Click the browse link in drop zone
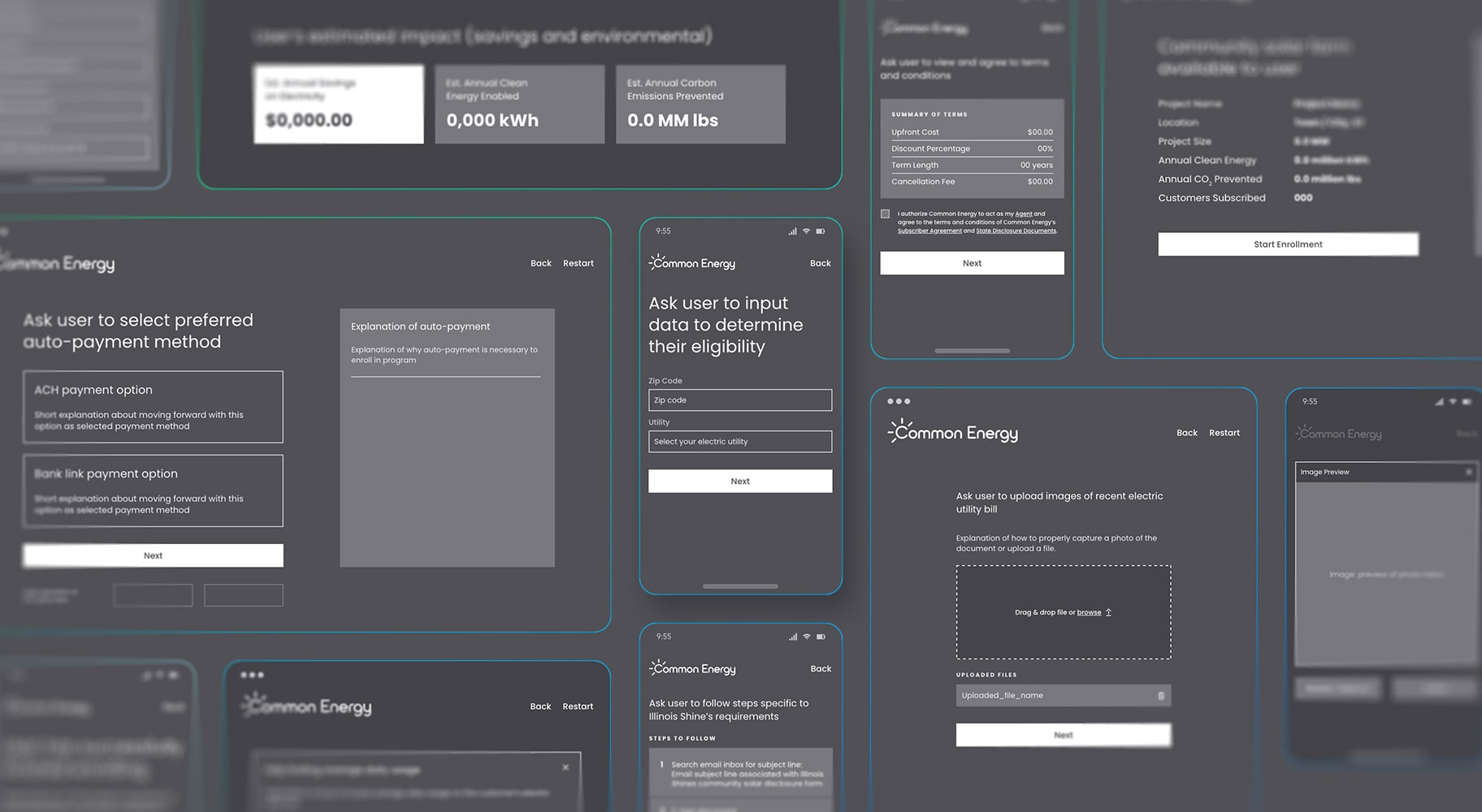 1089,612
